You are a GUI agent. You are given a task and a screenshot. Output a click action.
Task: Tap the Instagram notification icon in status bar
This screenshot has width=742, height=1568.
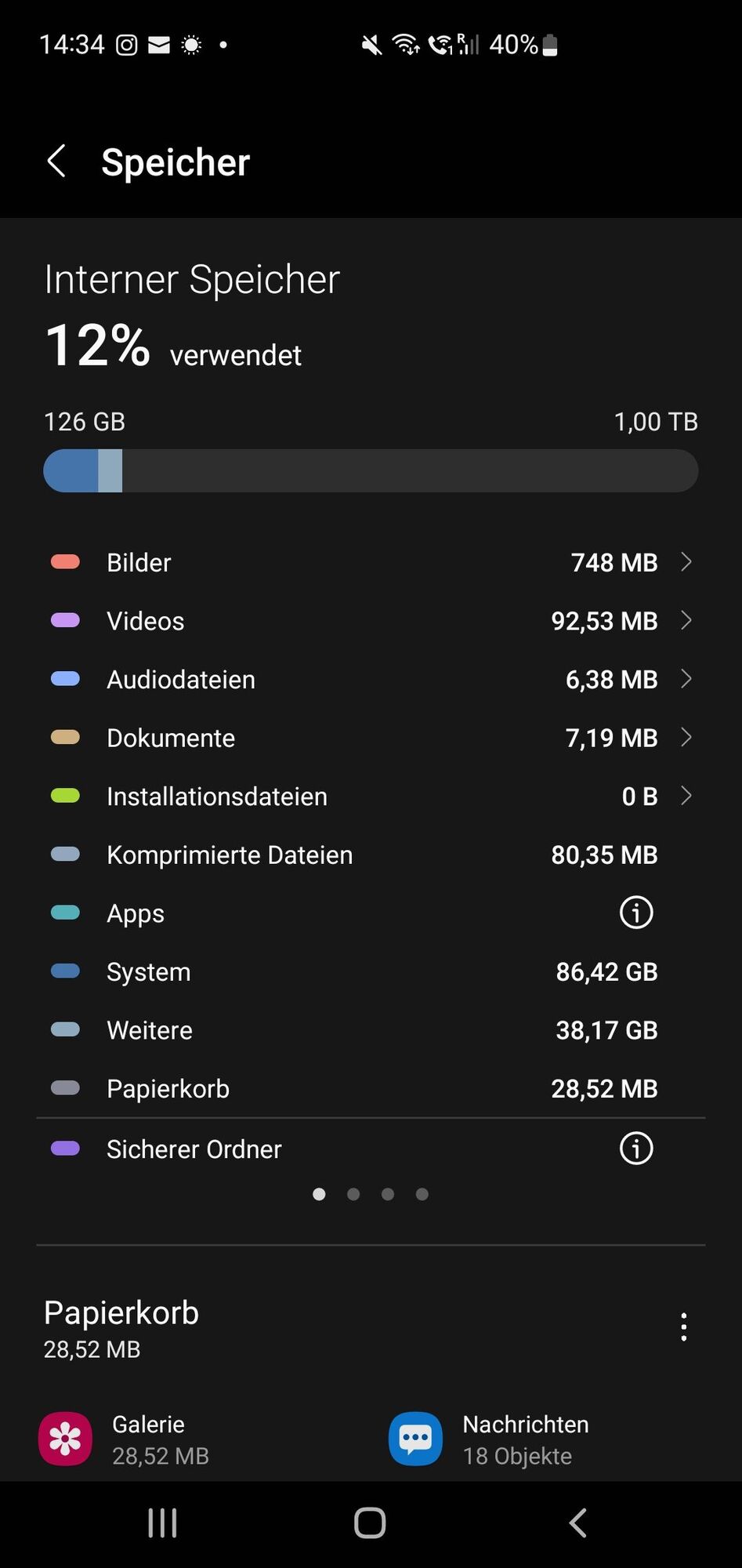127,45
